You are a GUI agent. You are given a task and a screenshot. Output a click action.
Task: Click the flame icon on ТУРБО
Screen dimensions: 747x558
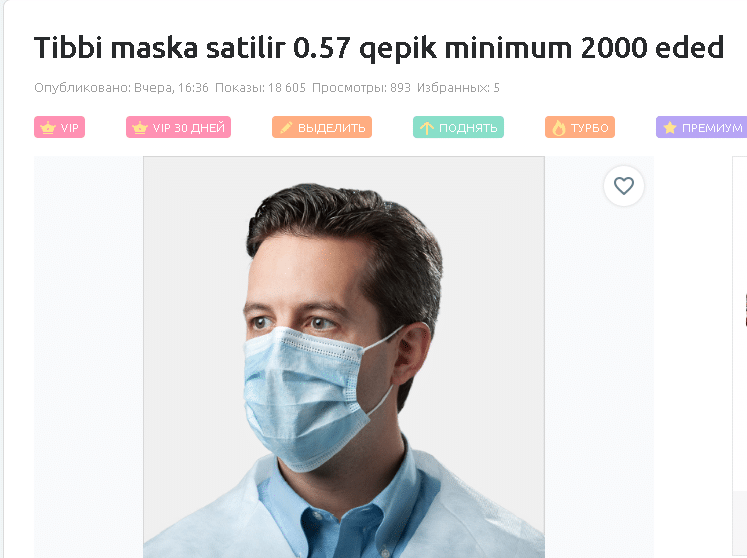click(x=558, y=128)
